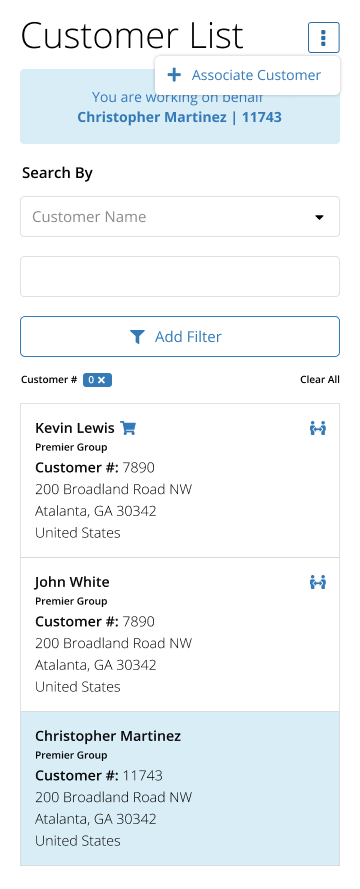The width and height of the screenshot is (360, 889).
Task: Select the Kevin Lewis customer name
Action: pos(74,428)
